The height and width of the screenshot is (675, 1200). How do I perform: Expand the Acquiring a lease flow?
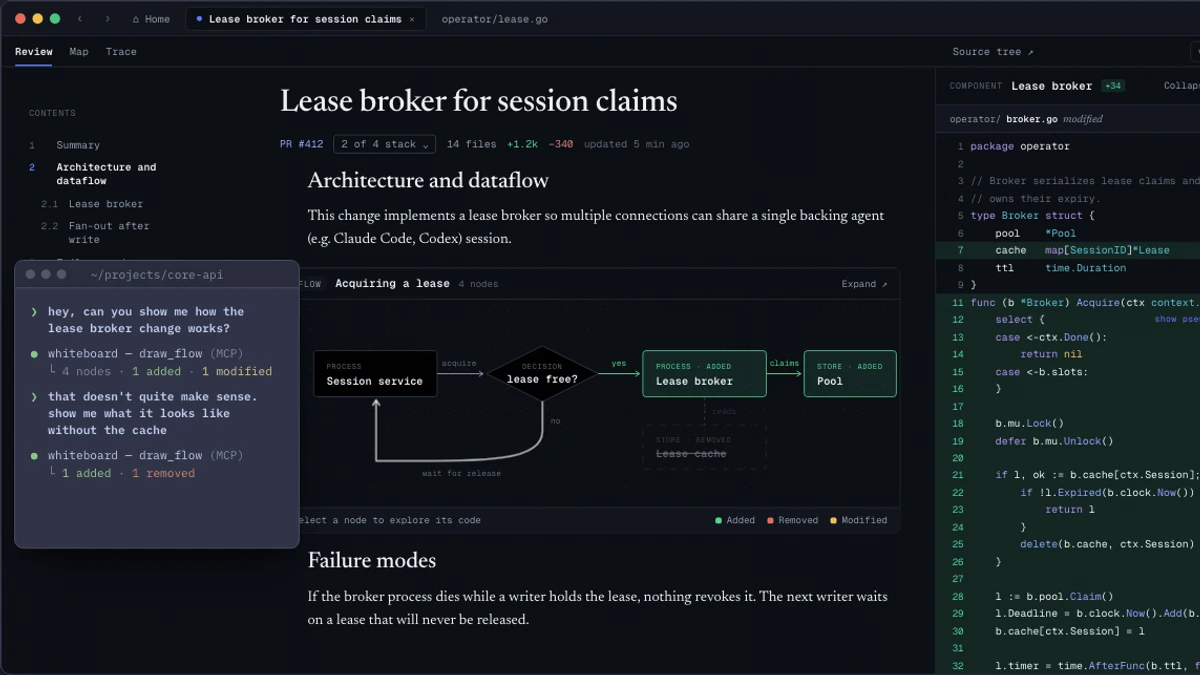[x=864, y=284]
